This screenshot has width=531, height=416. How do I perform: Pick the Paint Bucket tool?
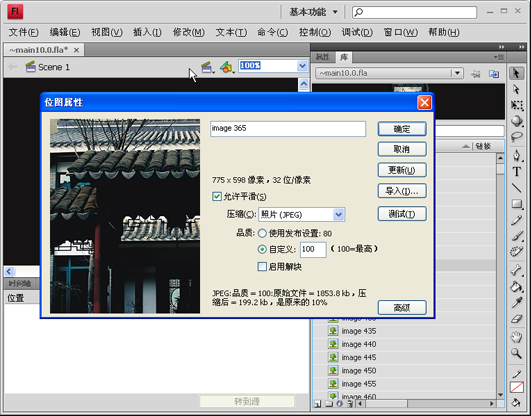(x=516, y=287)
